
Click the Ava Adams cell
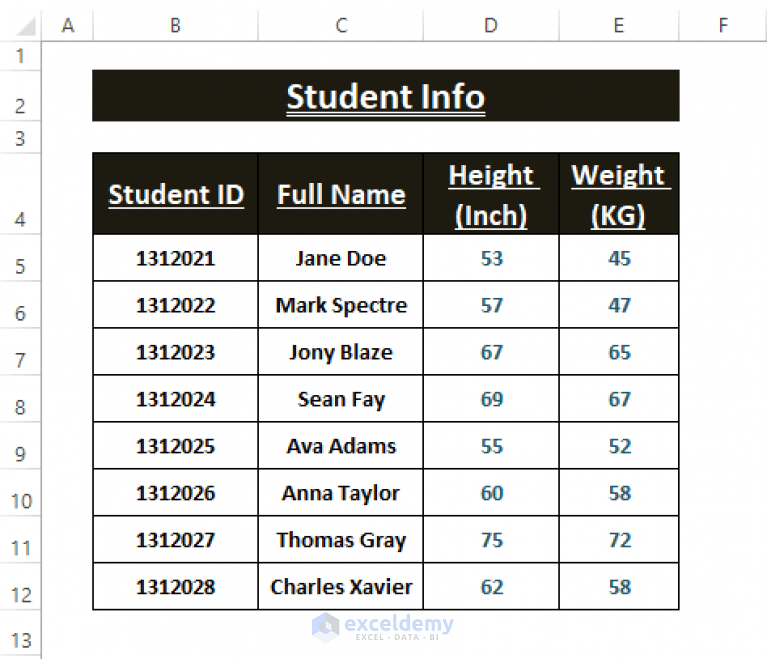click(x=340, y=446)
